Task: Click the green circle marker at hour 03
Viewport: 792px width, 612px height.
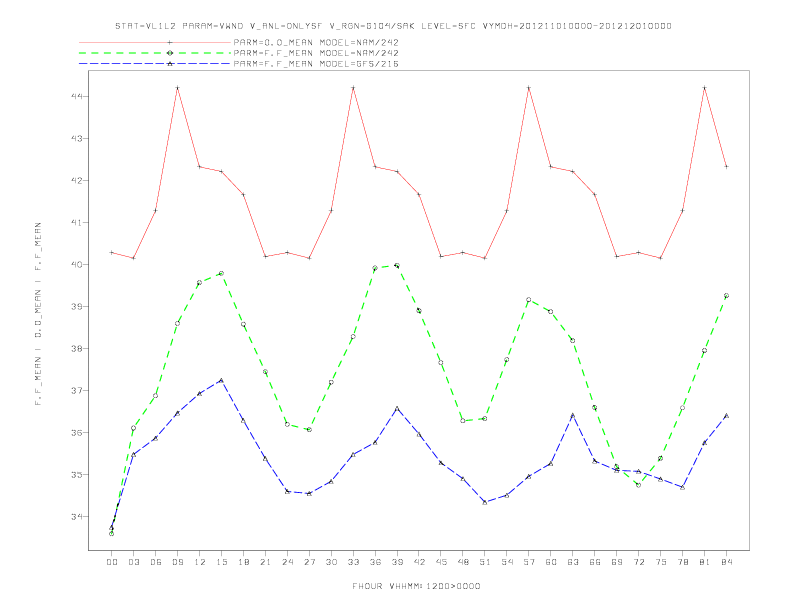Action: (x=133, y=428)
